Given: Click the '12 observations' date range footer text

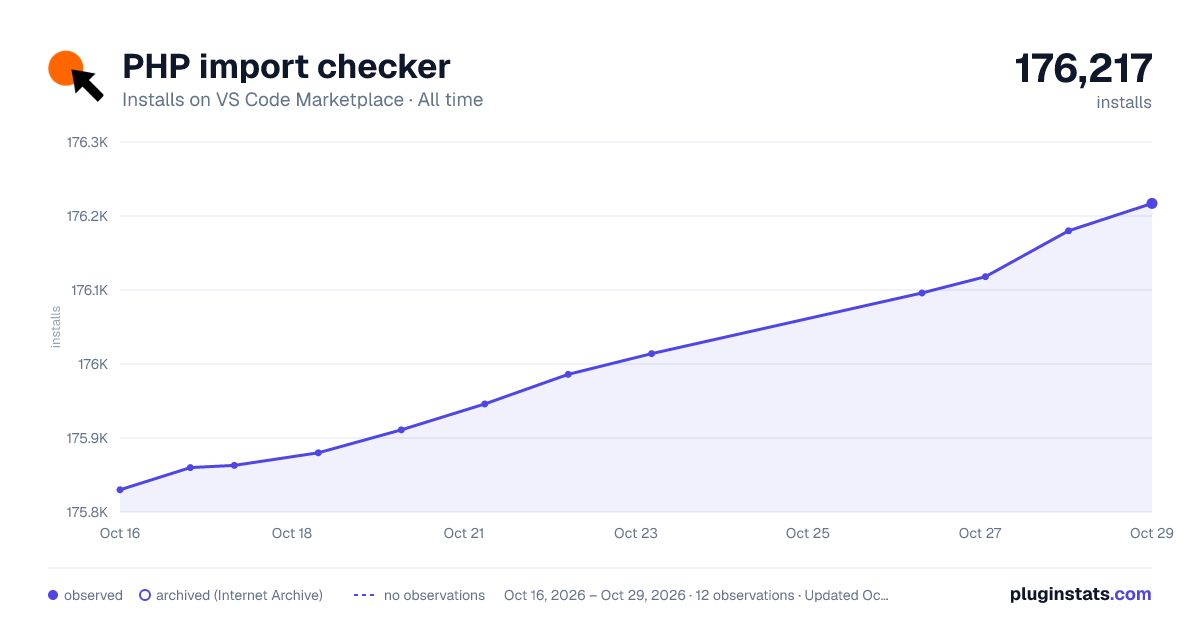Looking at the screenshot, I should click(696, 595).
